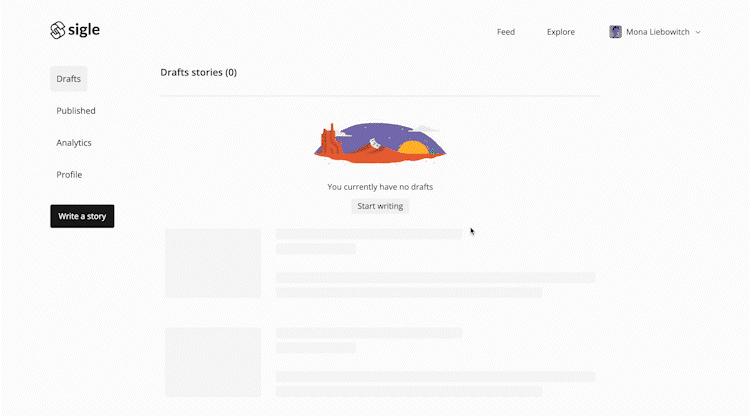
Task: Open the Analytics section
Action: [74, 143]
